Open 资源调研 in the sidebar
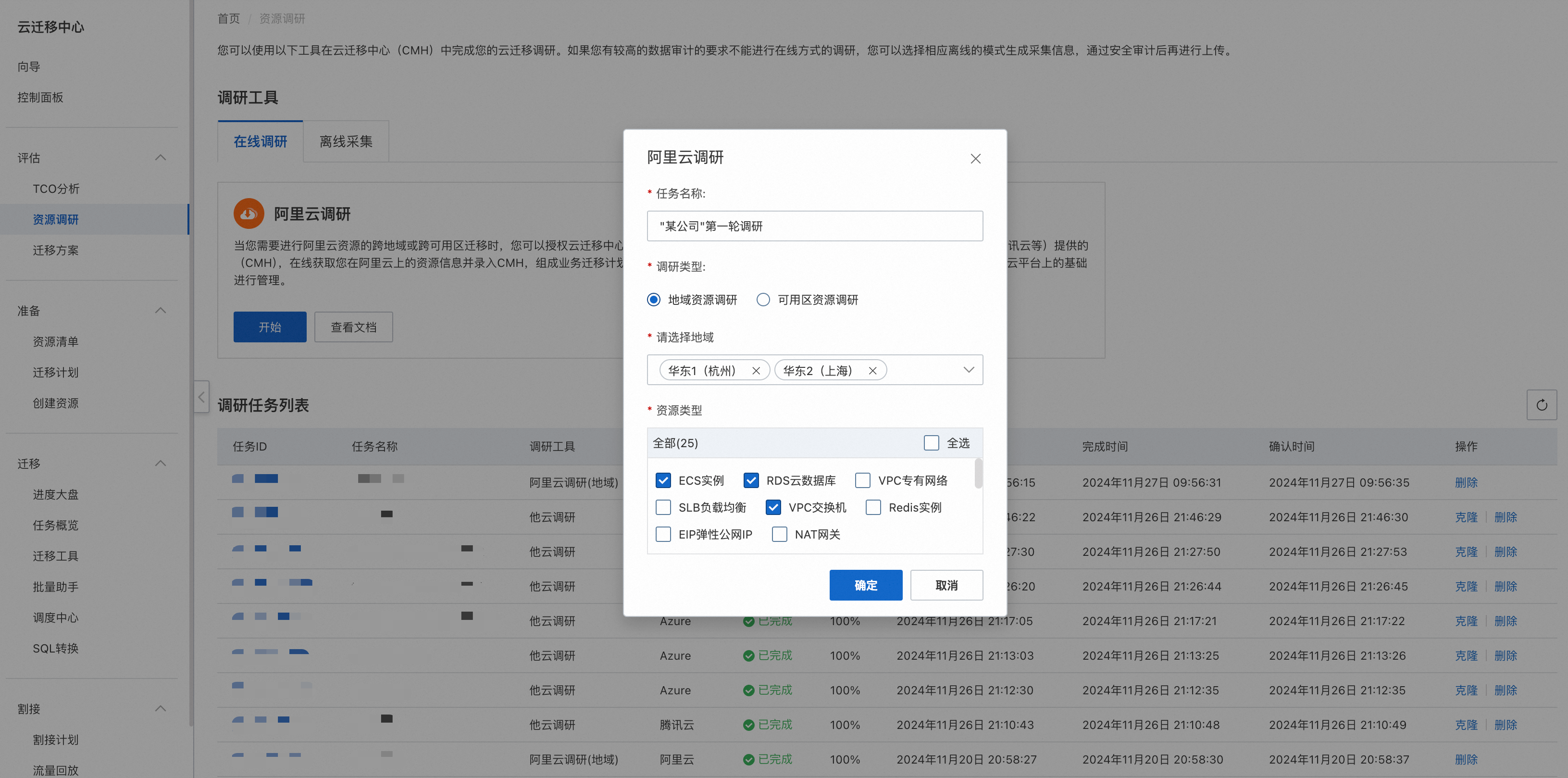Screen dimensions: 1568x778 click(x=55, y=219)
